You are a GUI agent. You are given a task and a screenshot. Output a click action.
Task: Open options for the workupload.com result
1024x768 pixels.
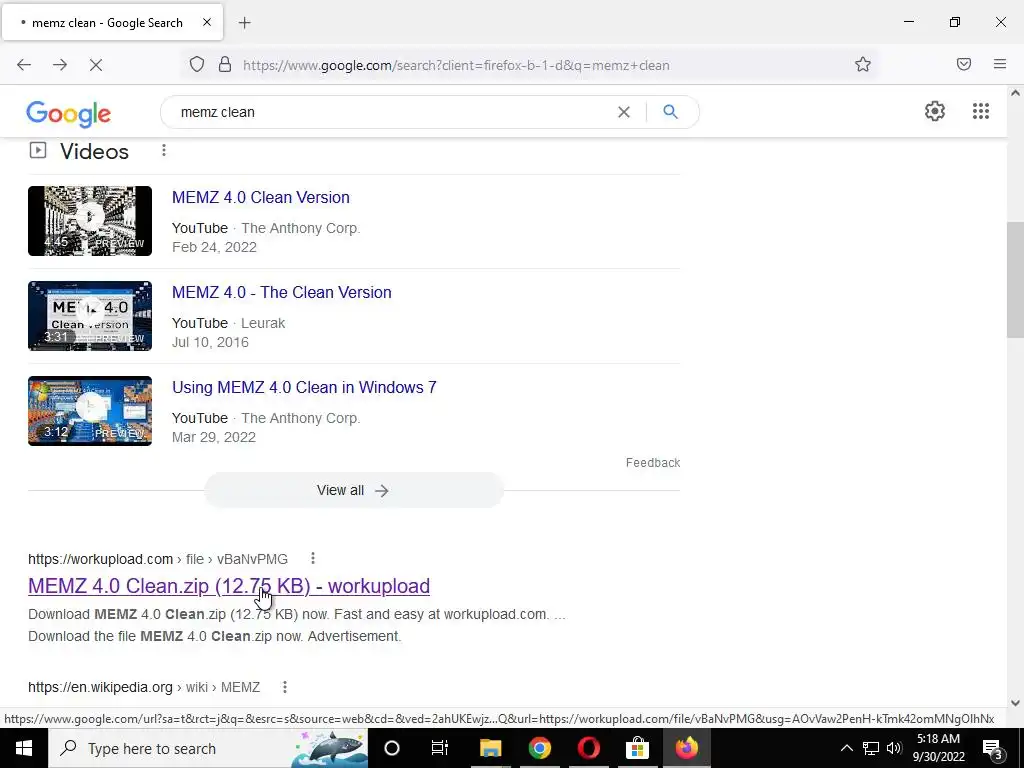[313, 558]
